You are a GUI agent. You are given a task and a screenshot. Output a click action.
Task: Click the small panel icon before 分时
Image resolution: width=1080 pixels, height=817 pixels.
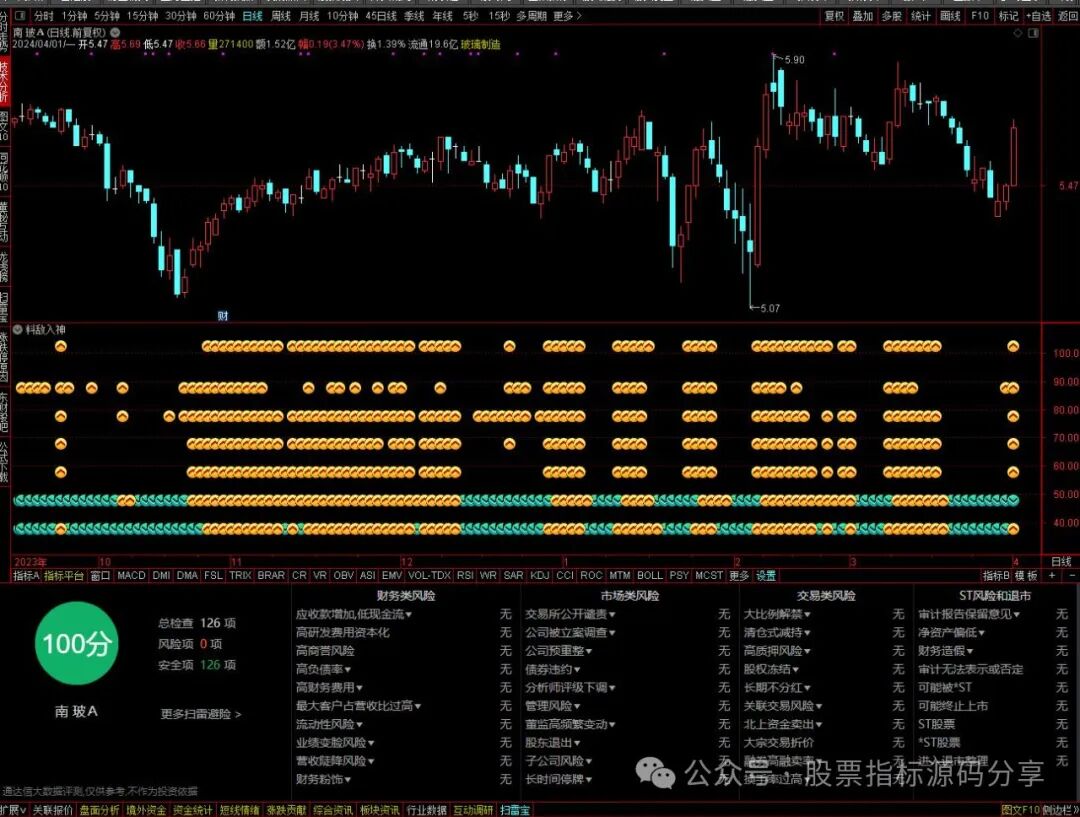(19, 15)
